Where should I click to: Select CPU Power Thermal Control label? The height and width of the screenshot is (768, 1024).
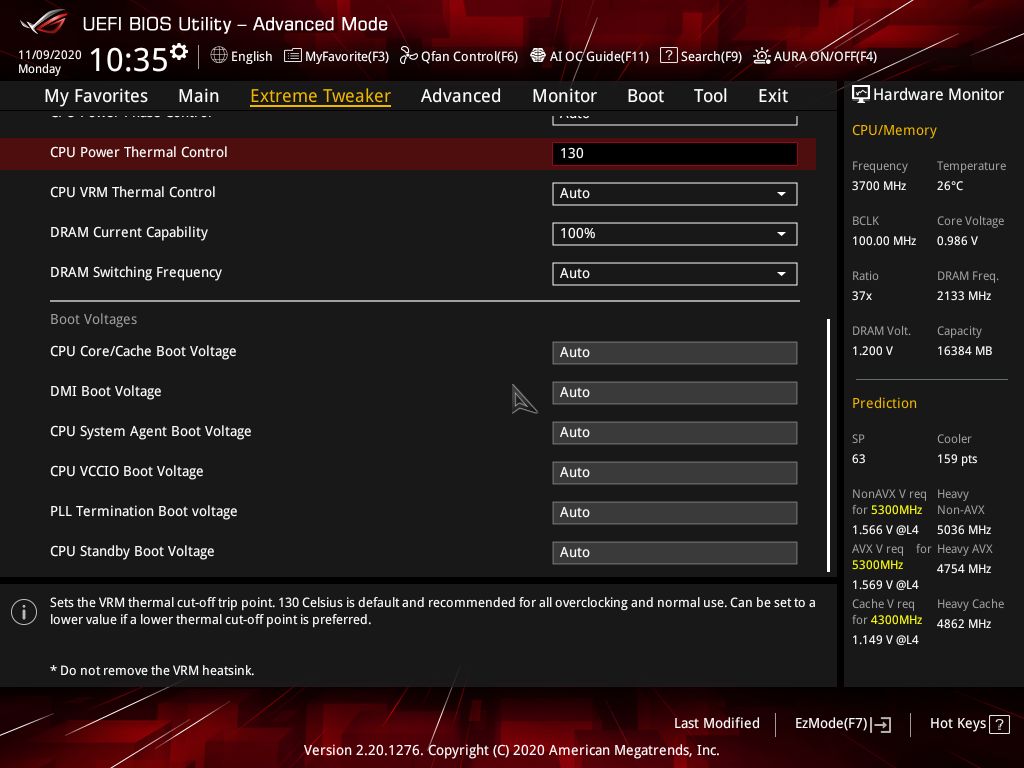pyautogui.click(x=138, y=152)
